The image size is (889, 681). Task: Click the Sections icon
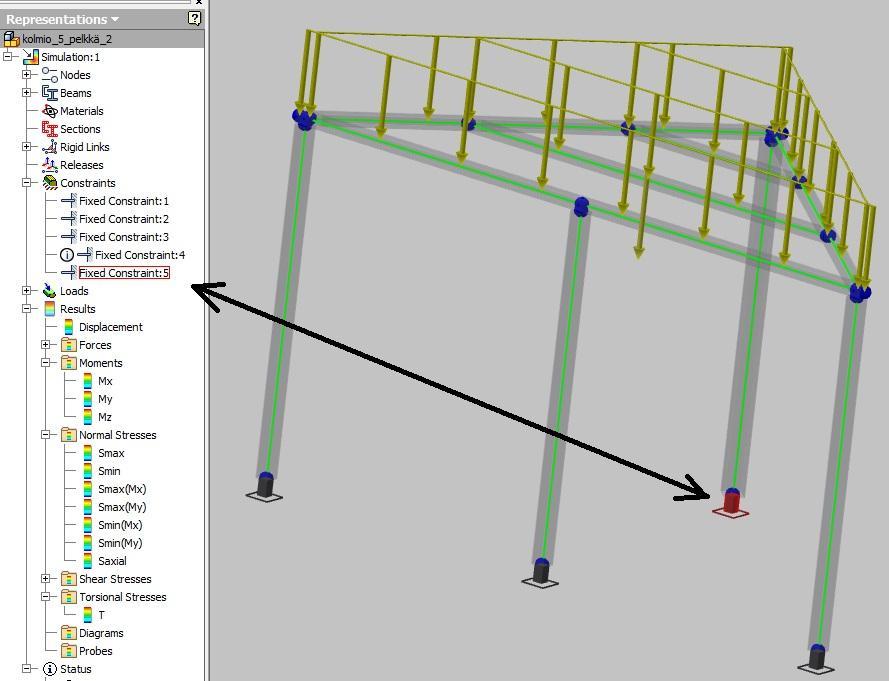(49, 129)
